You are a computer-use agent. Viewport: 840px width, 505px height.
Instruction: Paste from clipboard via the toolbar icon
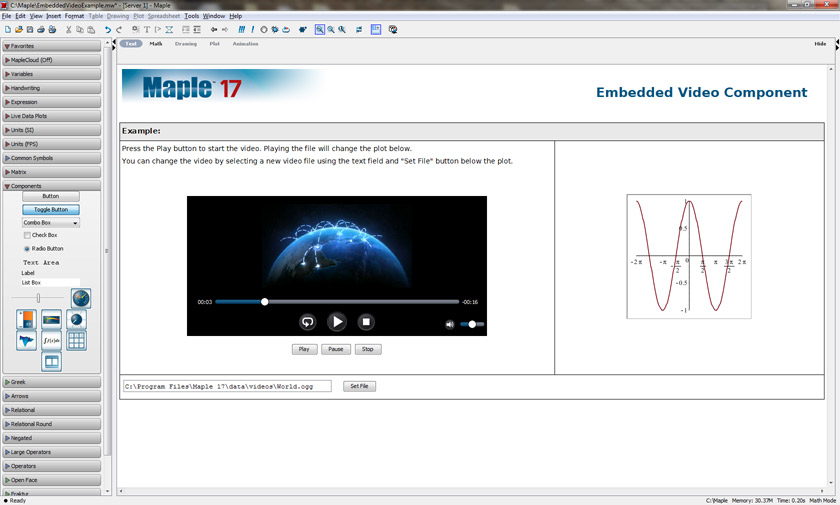(x=91, y=29)
